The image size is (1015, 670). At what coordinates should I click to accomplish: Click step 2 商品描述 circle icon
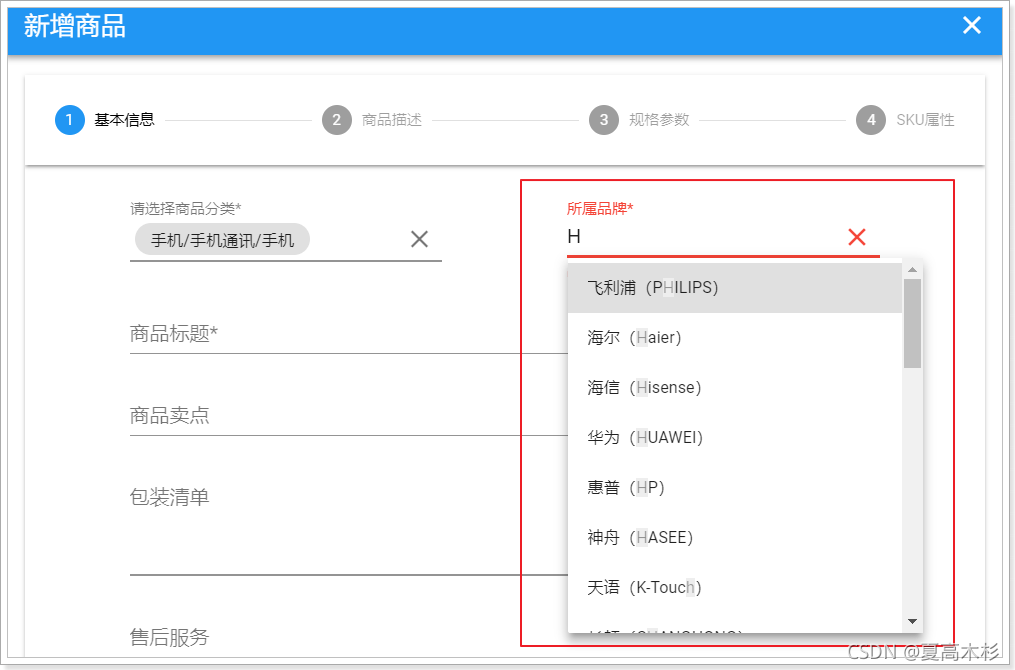coord(336,120)
